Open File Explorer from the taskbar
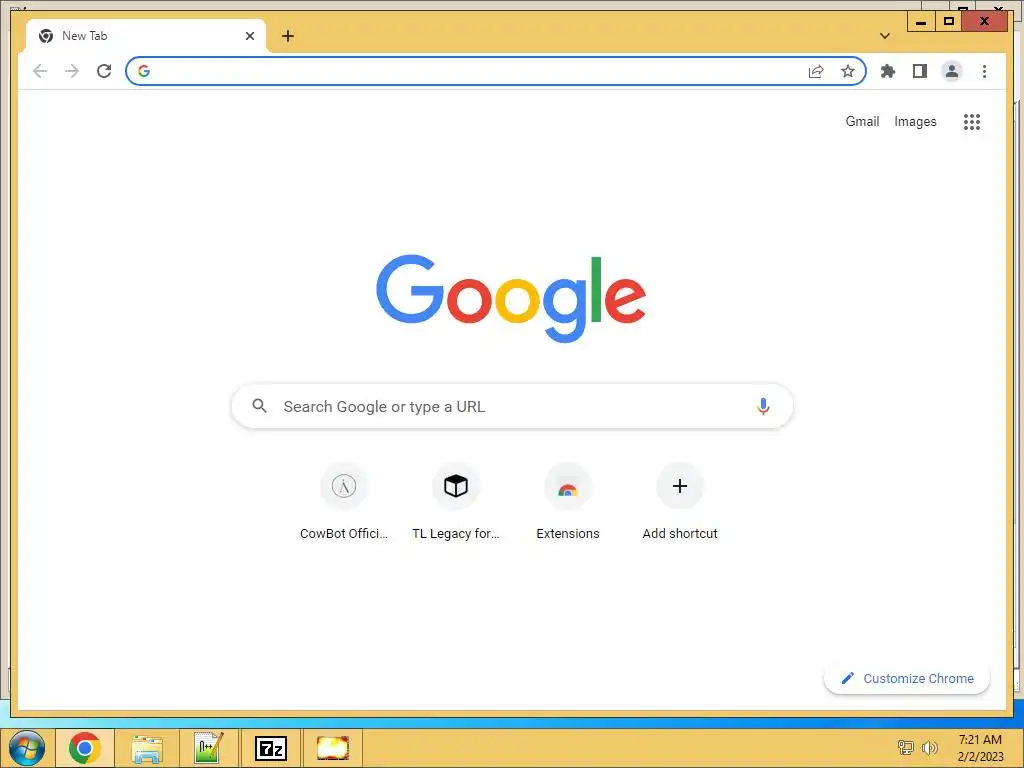 [x=147, y=748]
